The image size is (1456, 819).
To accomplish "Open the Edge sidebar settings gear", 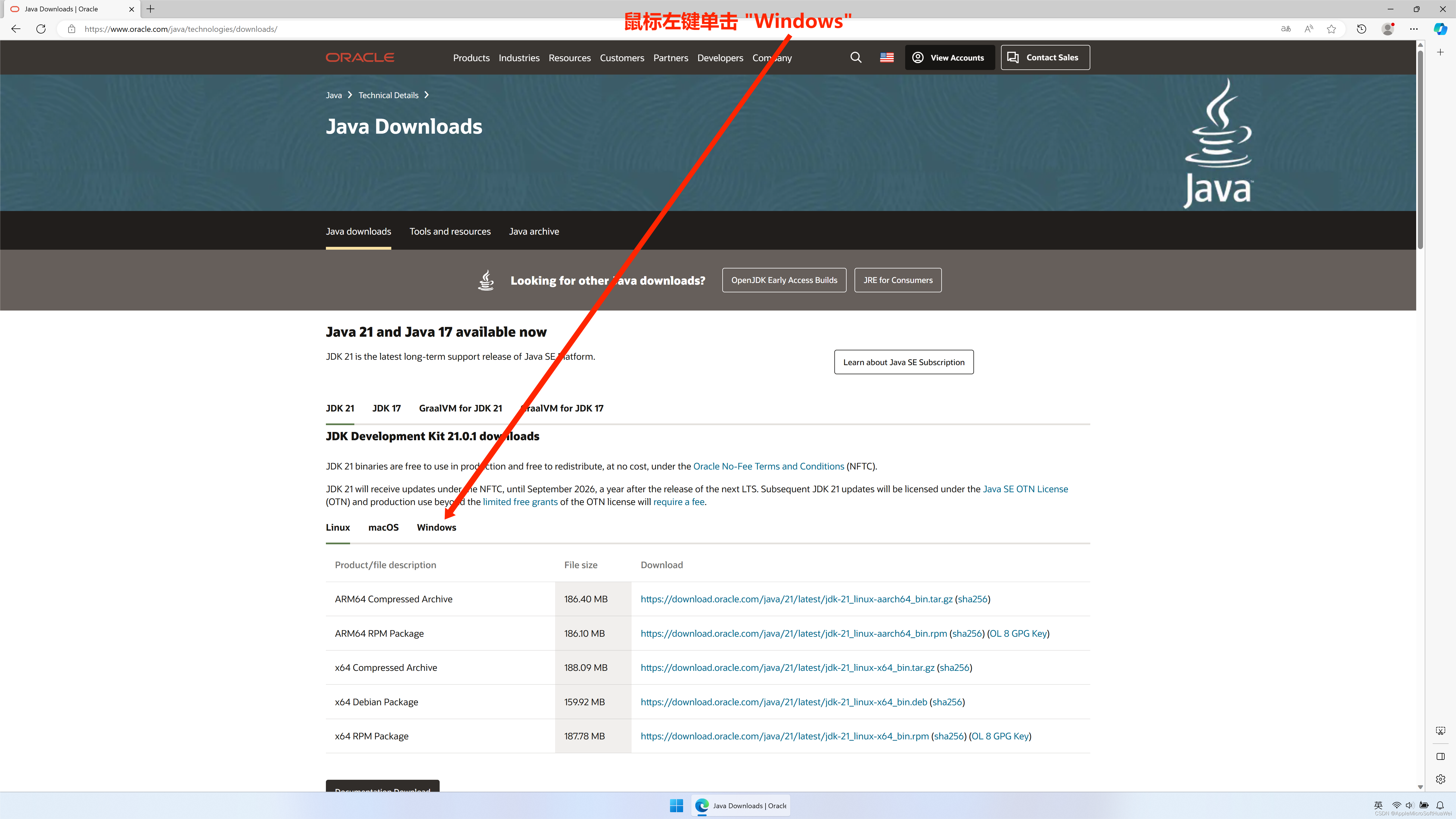I will coord(1440,779).
